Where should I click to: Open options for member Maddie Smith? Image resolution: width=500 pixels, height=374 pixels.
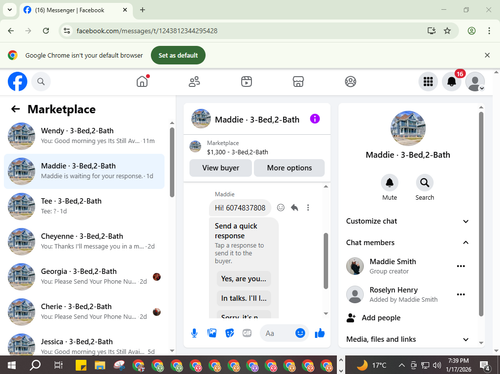click(461, 266)
